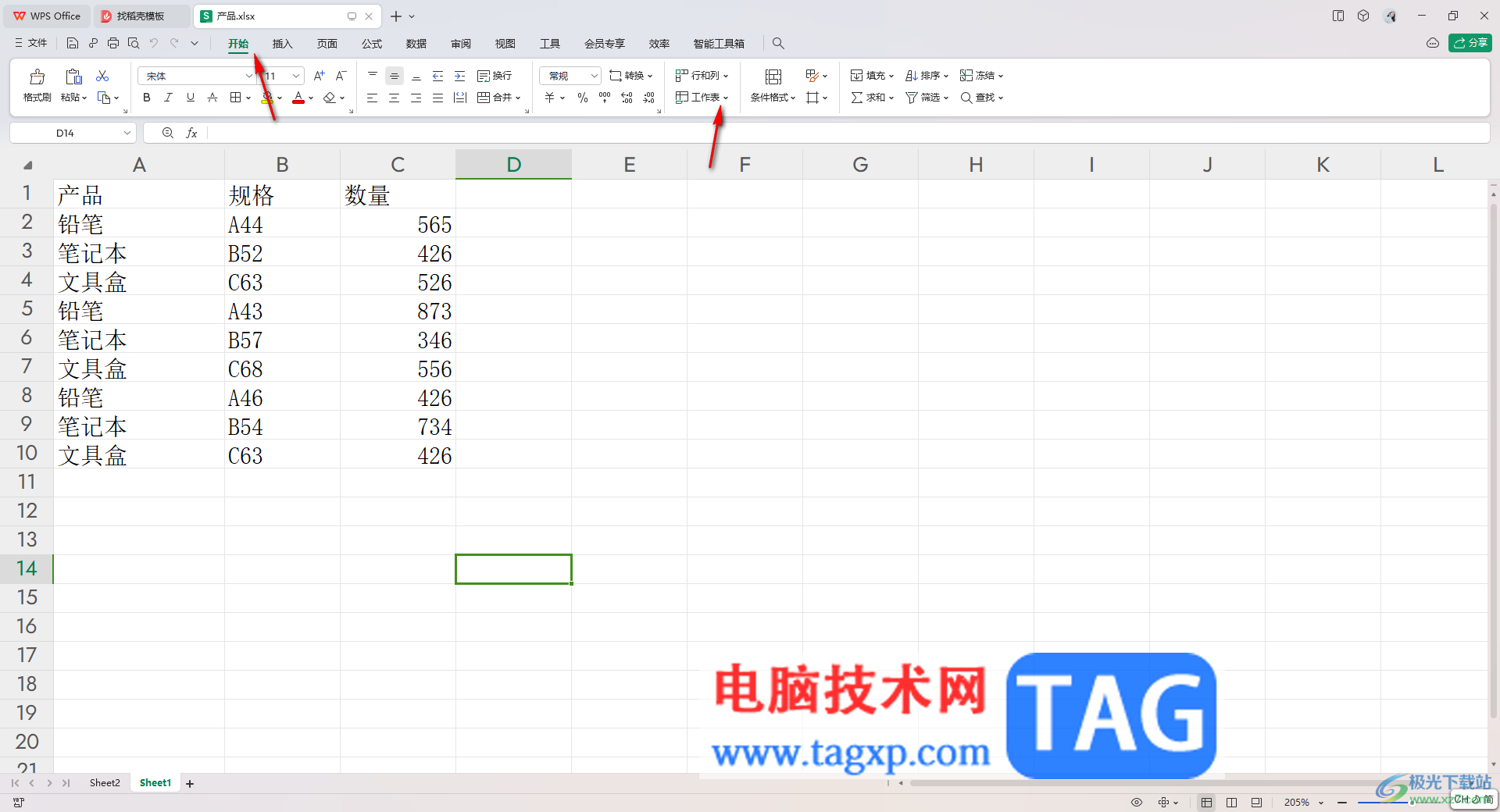Click the thousands separator icon
The height and width of the screenshot is (812, 1500).
click(605, 98)
